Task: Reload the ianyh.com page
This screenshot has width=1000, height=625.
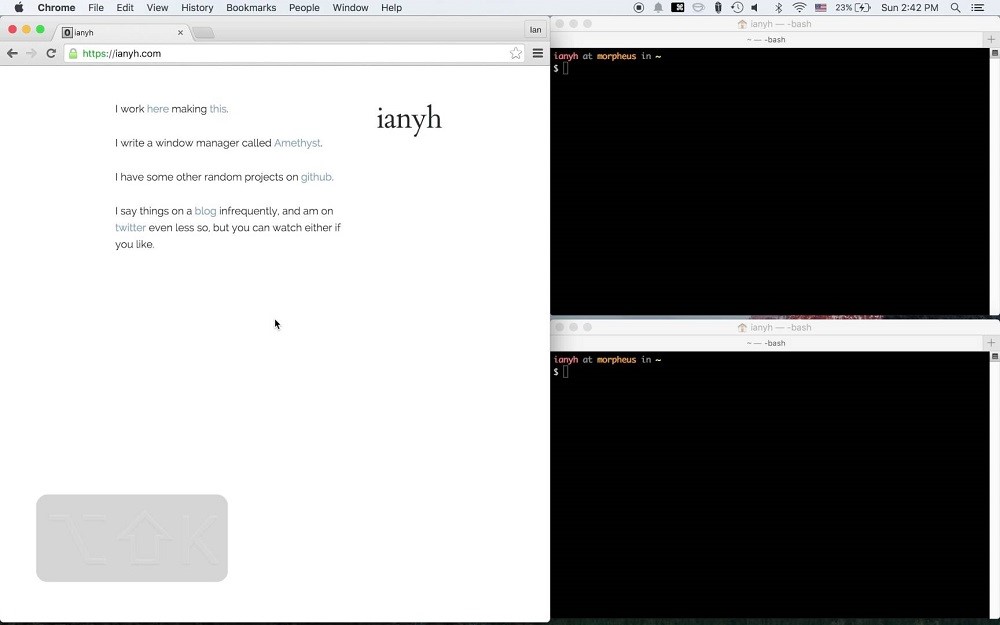Action: 51,54
